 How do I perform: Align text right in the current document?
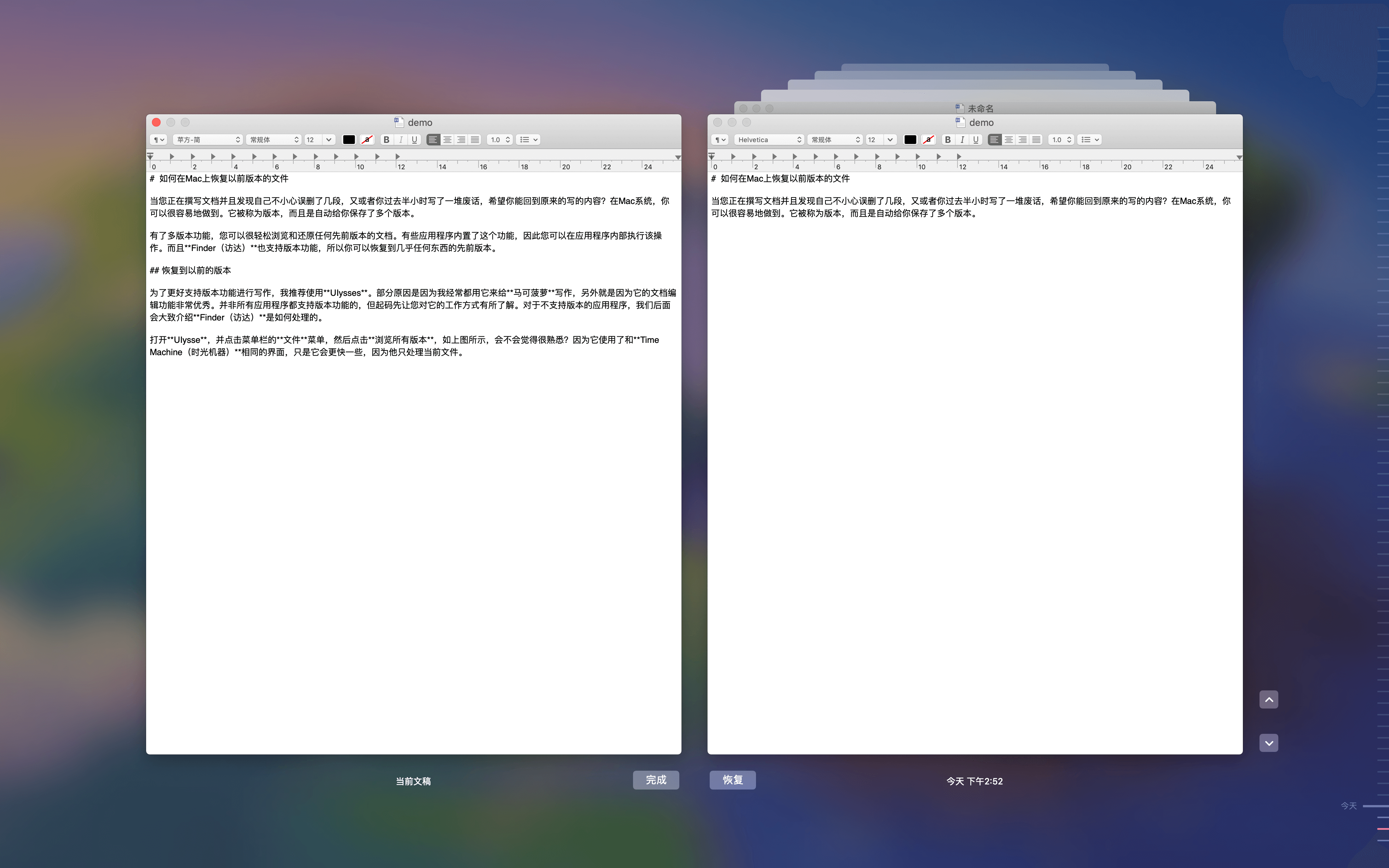(x=461, y=140)
